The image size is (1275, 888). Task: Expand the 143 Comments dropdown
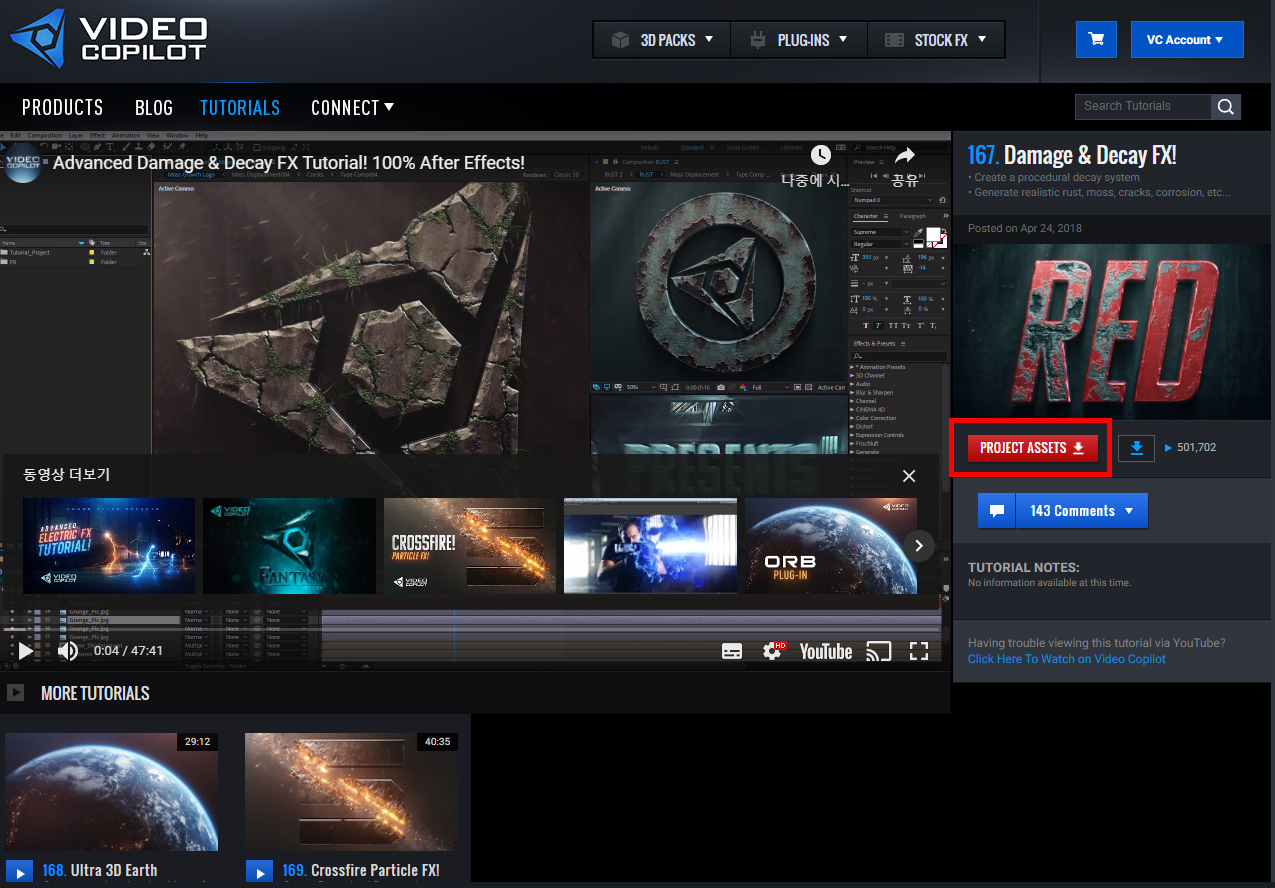(x=1082, y=510)
